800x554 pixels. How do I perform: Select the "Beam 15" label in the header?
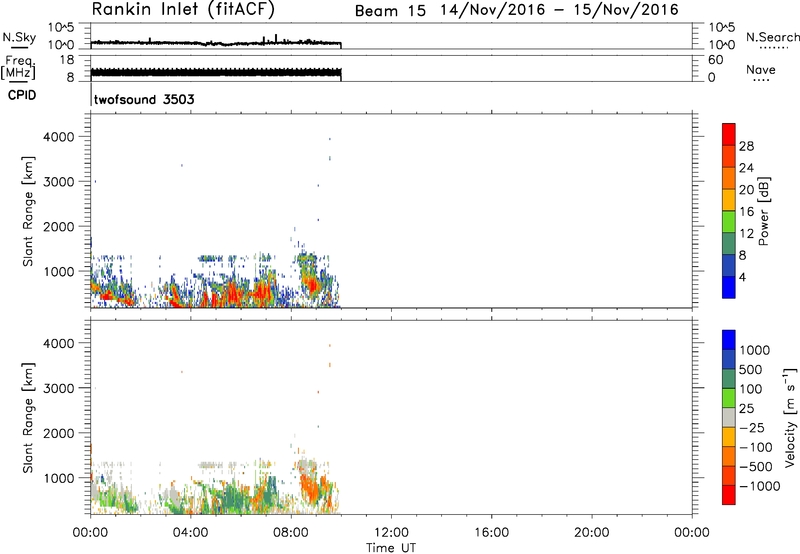[x=390, y=11]
